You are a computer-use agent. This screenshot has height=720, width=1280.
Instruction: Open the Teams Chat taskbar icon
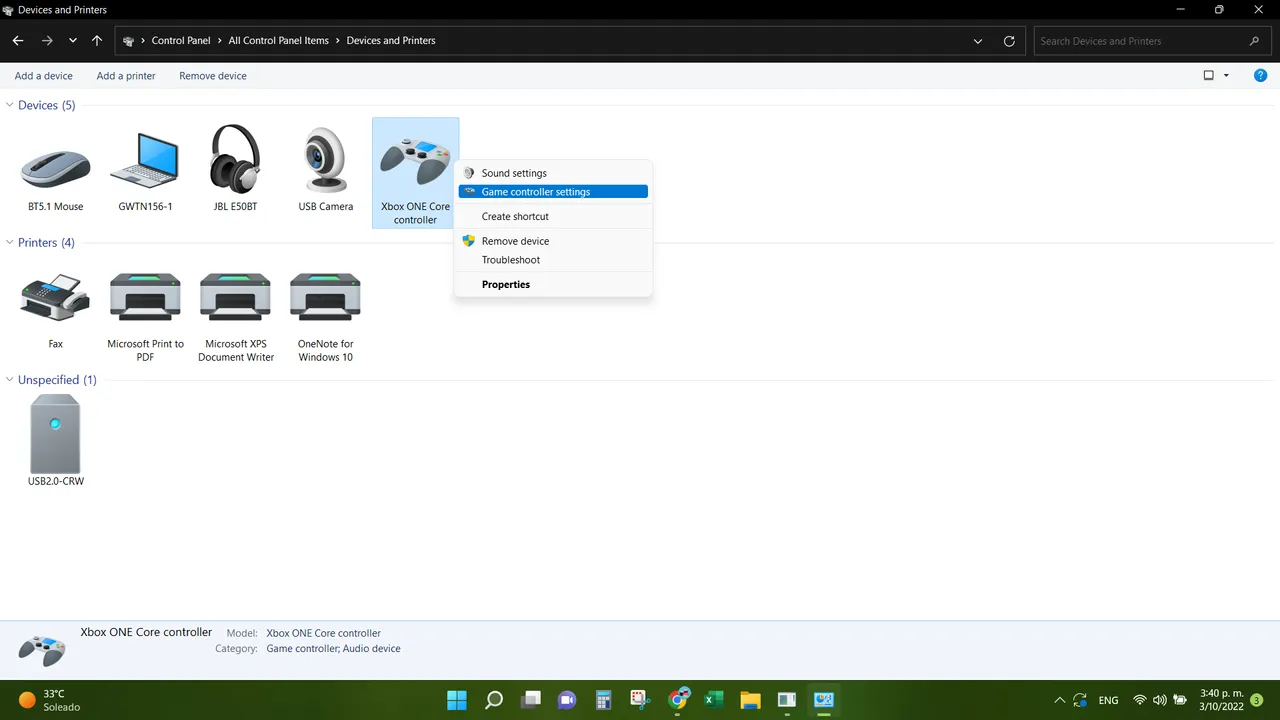pos(567,699)
